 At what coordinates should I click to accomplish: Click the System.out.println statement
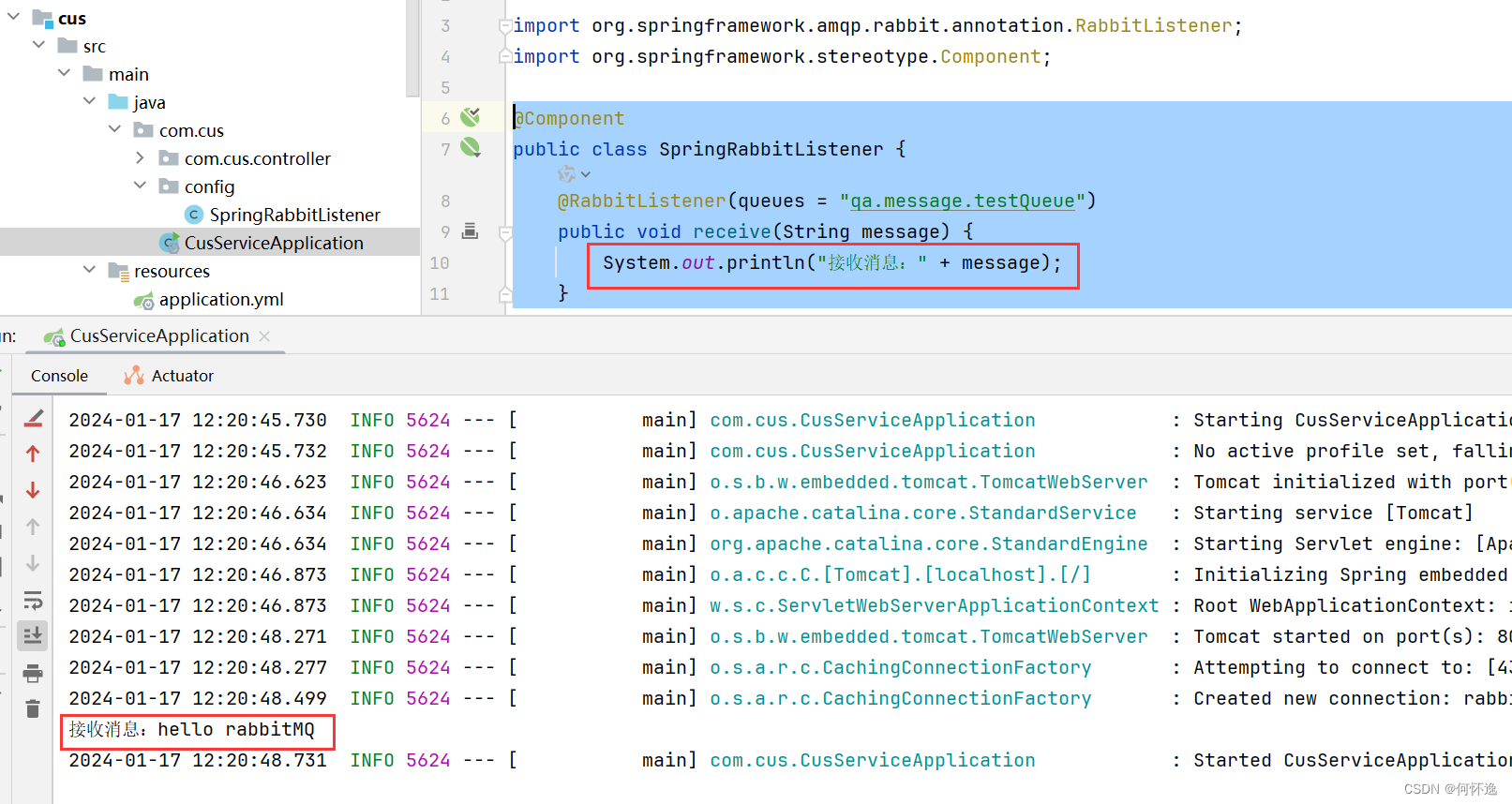[x=832, y=263]
